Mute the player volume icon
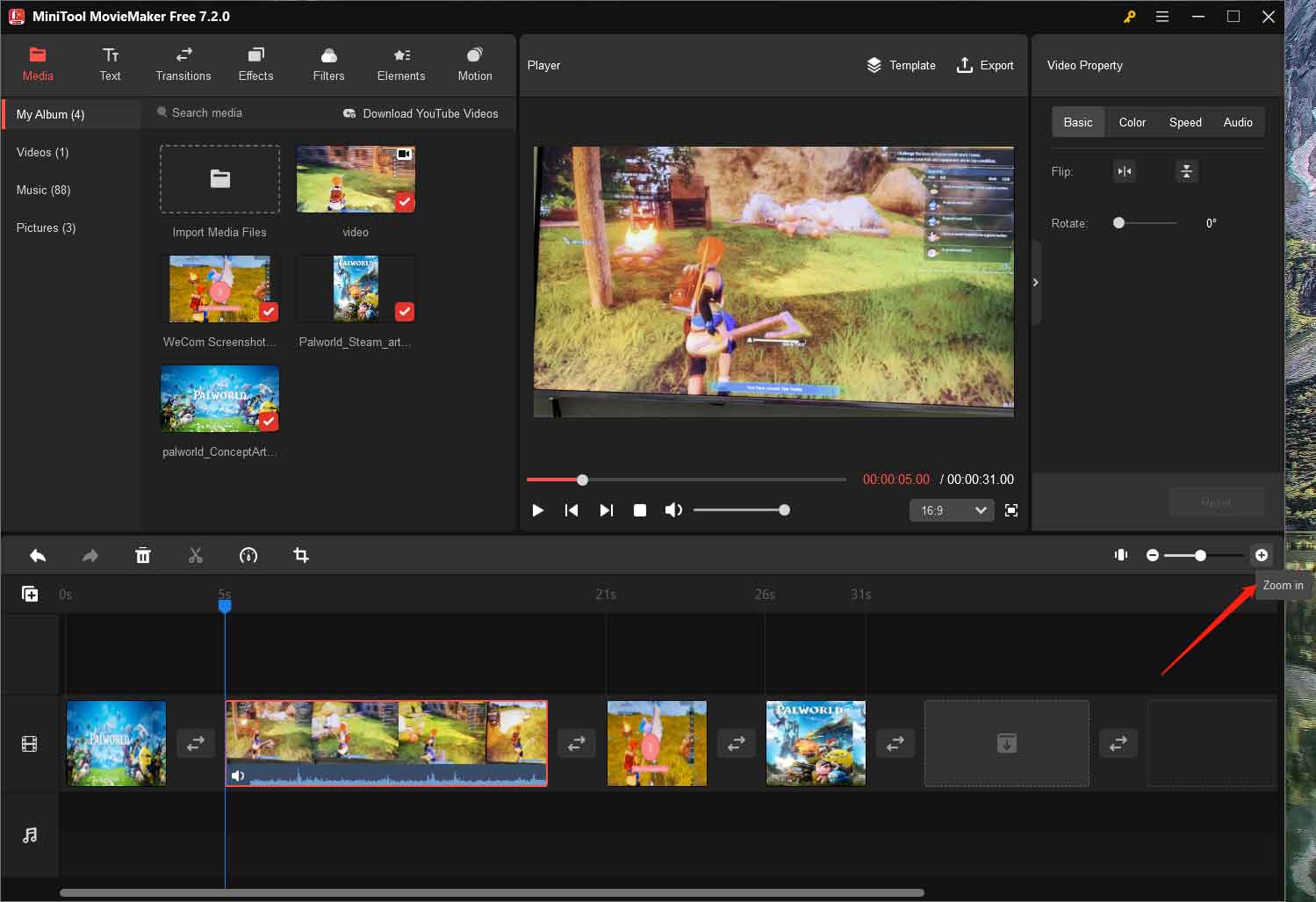 673,510
